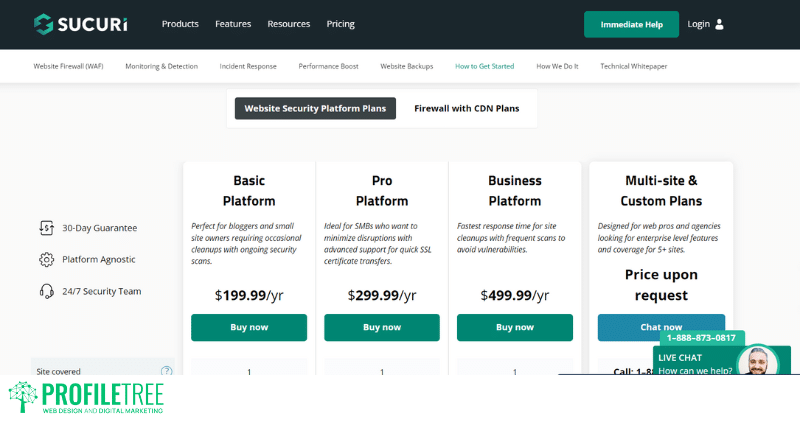Buy now for Basic Platform
Viewport: 800px width, 446px height.
point(249,328)
